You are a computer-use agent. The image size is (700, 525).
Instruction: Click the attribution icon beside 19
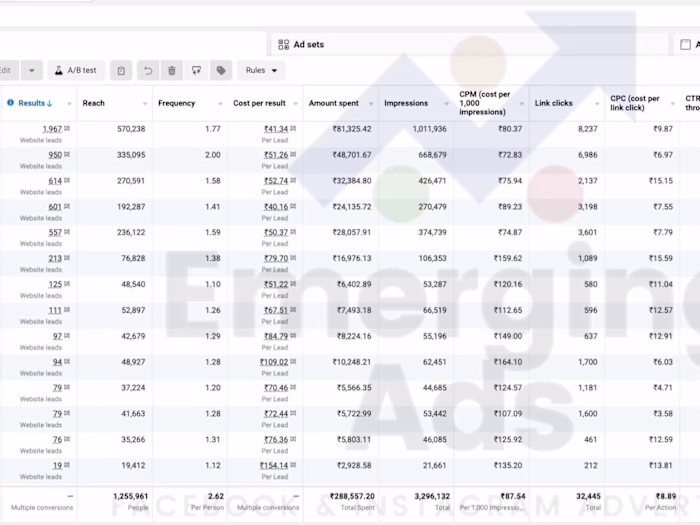(67, 465)
